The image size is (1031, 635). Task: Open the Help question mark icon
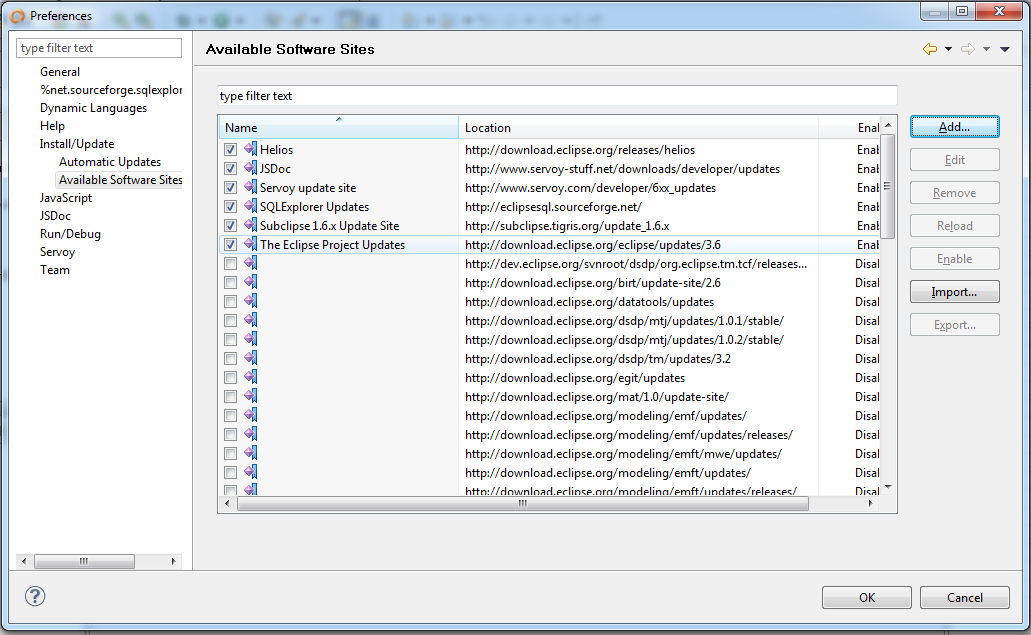point(35,596)
